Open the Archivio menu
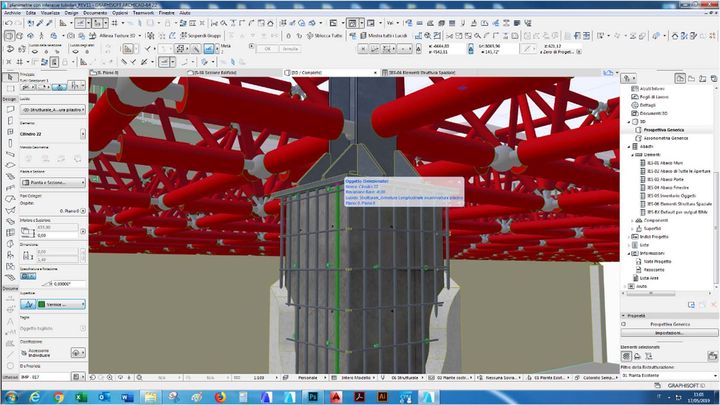Screen dimensions: 720x405 point(12,13)
